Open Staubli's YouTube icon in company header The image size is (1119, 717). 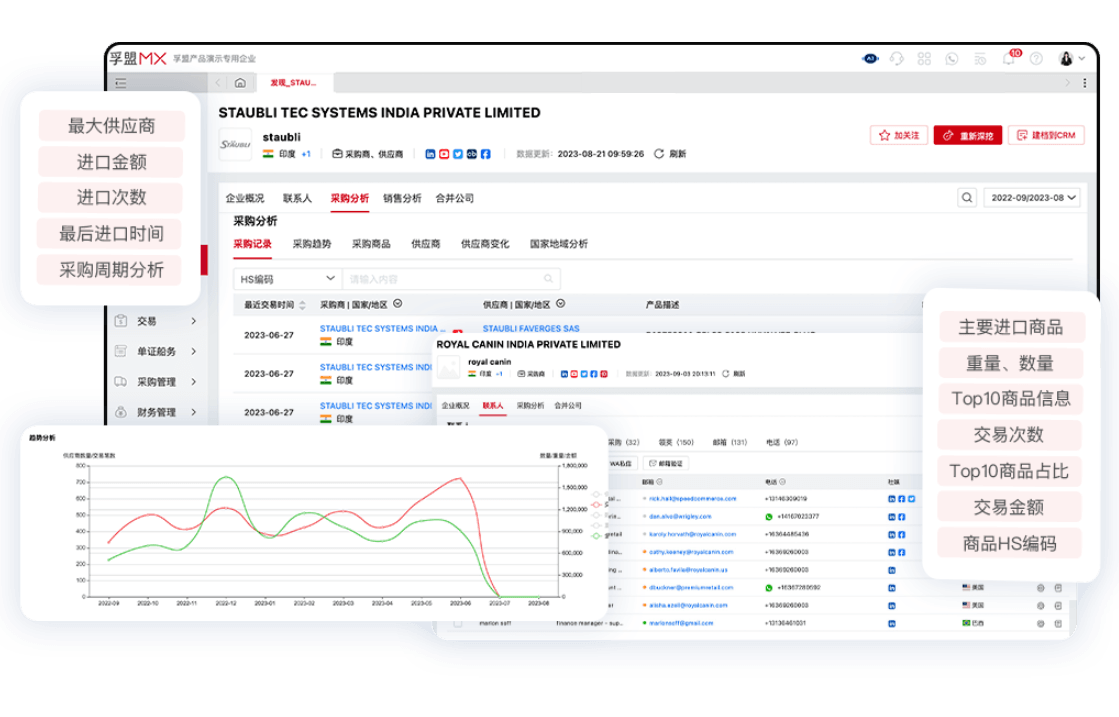[444, 154]
